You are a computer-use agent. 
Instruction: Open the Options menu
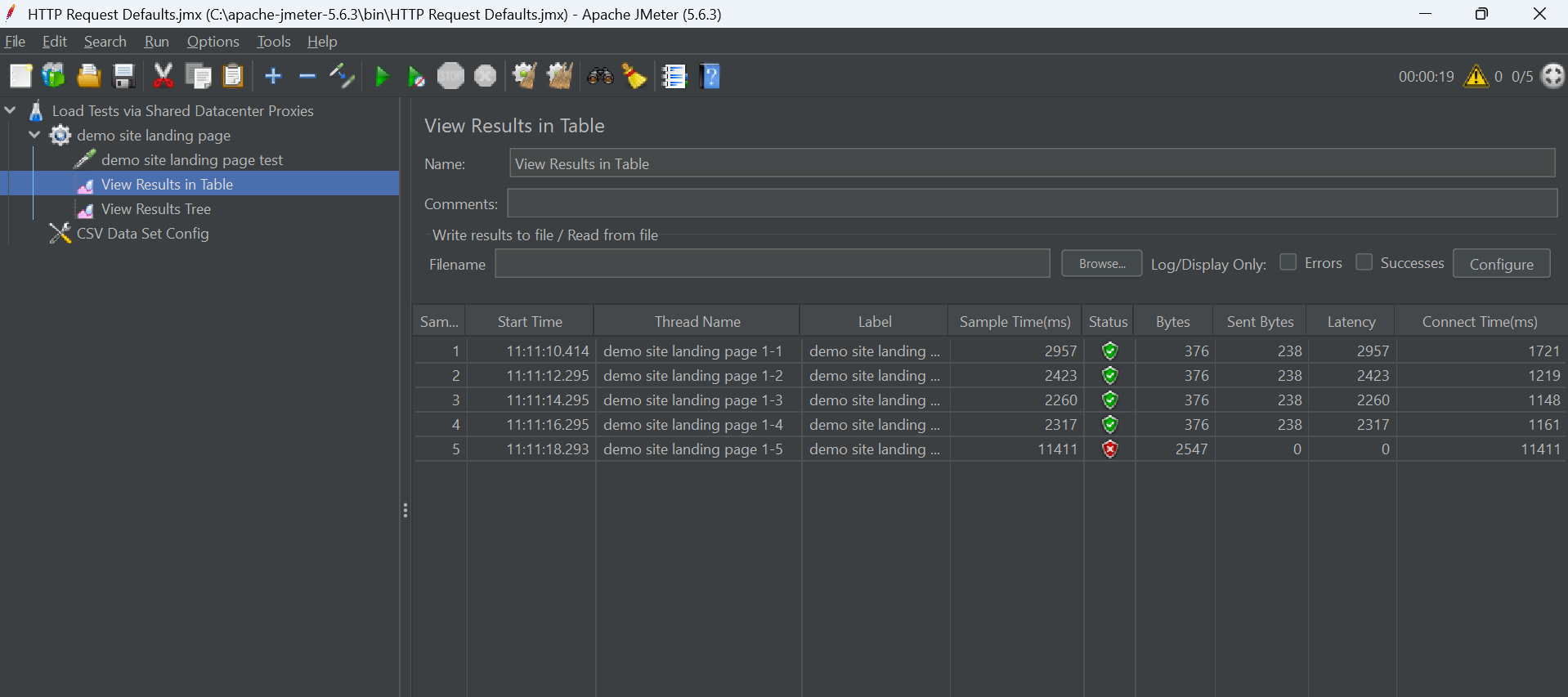213,42
